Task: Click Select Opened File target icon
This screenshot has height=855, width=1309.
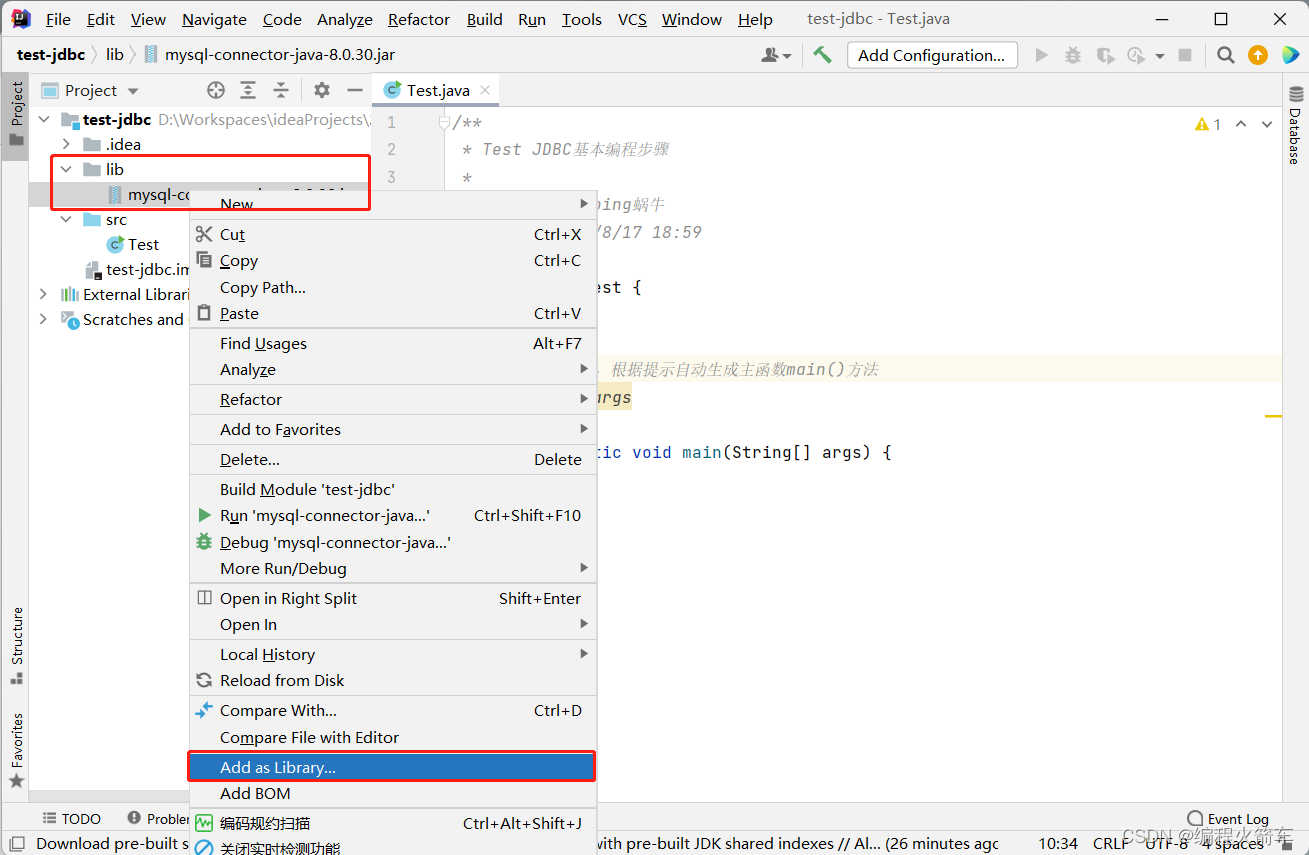Action: click(x=216, y=90)
